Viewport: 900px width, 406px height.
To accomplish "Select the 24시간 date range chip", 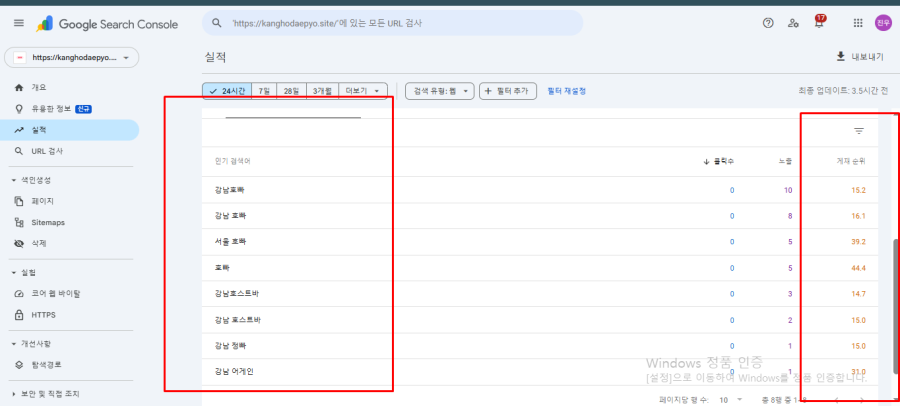I will click(x=227, y=91).
